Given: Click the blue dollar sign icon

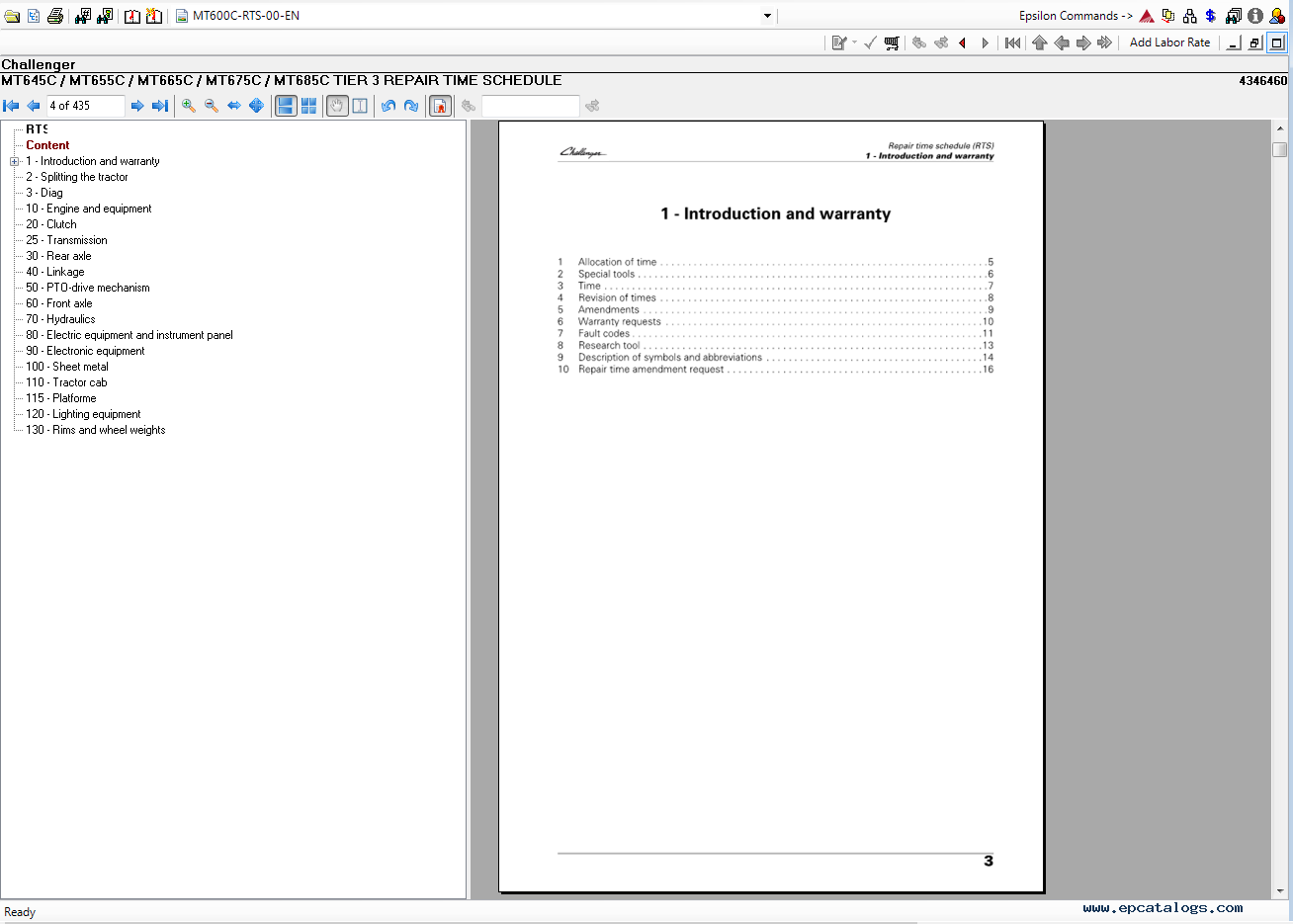Looking at the screenshot, I should coord(1211,16).
